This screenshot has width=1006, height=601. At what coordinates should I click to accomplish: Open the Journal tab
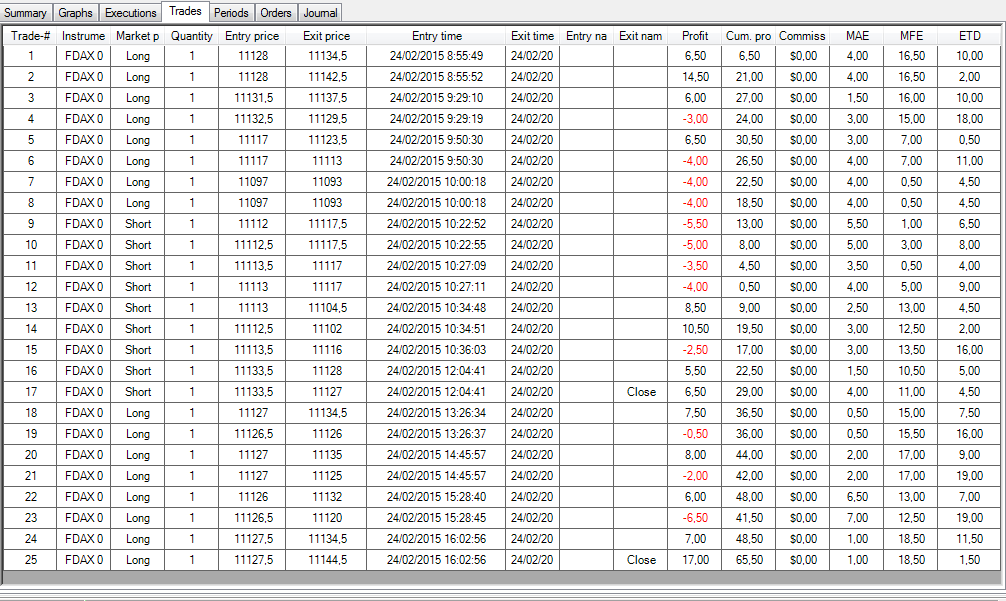(320, 12)
